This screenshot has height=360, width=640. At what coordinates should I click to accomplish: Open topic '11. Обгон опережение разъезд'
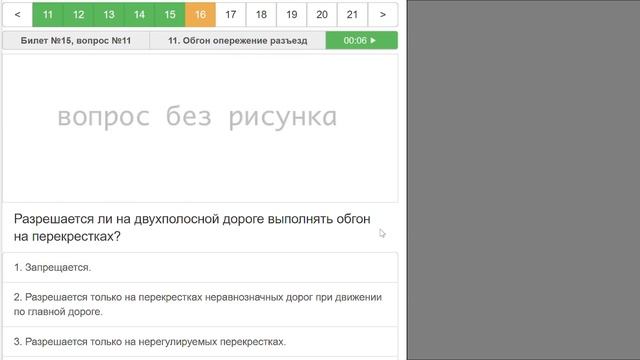tap(238, 40)
